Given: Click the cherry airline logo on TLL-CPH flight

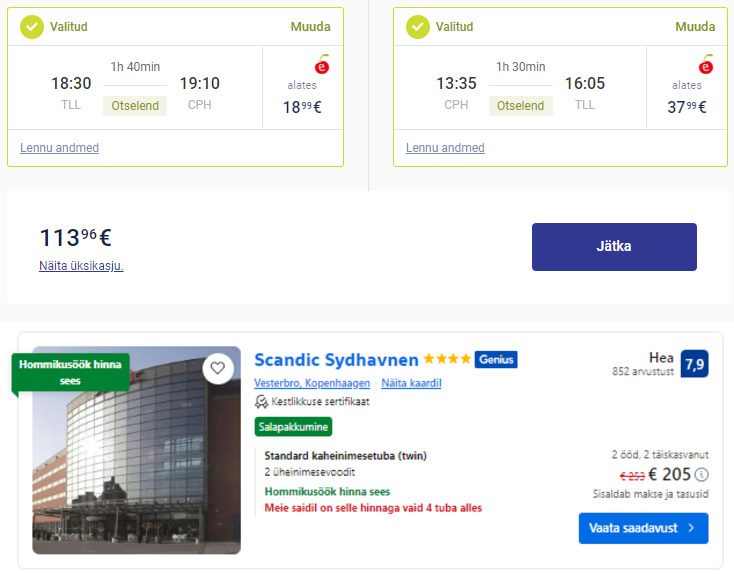Looking at the screenshot, I should [x=322, y=65].
